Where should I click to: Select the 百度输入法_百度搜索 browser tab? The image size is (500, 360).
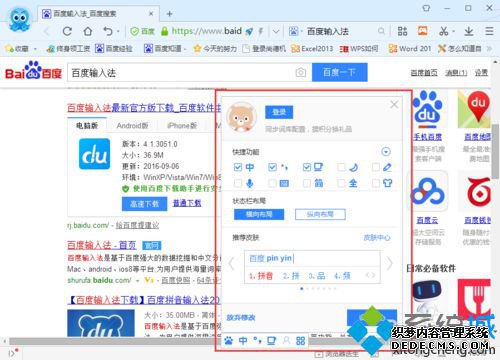[98, 14]
